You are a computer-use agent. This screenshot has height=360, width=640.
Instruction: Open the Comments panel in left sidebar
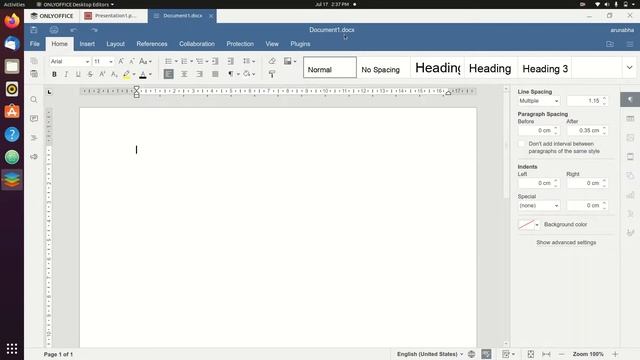pos(34,119)
